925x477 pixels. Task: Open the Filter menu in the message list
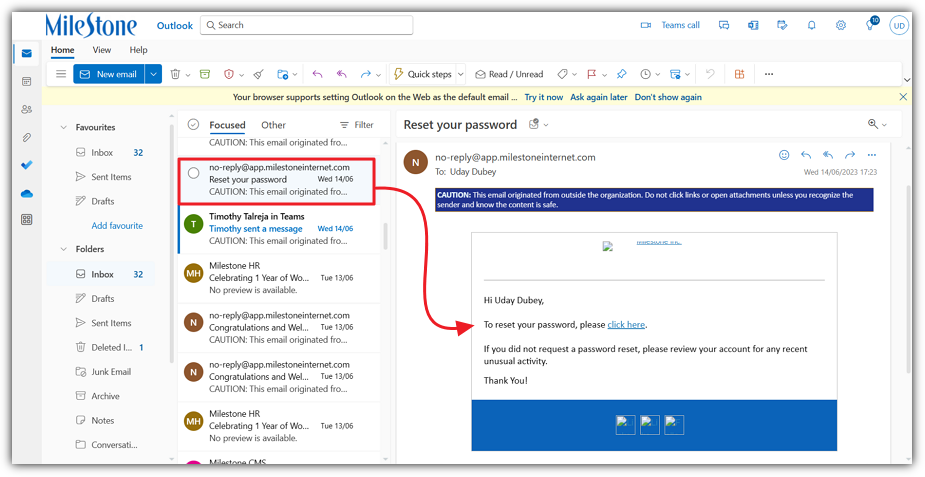357,125
